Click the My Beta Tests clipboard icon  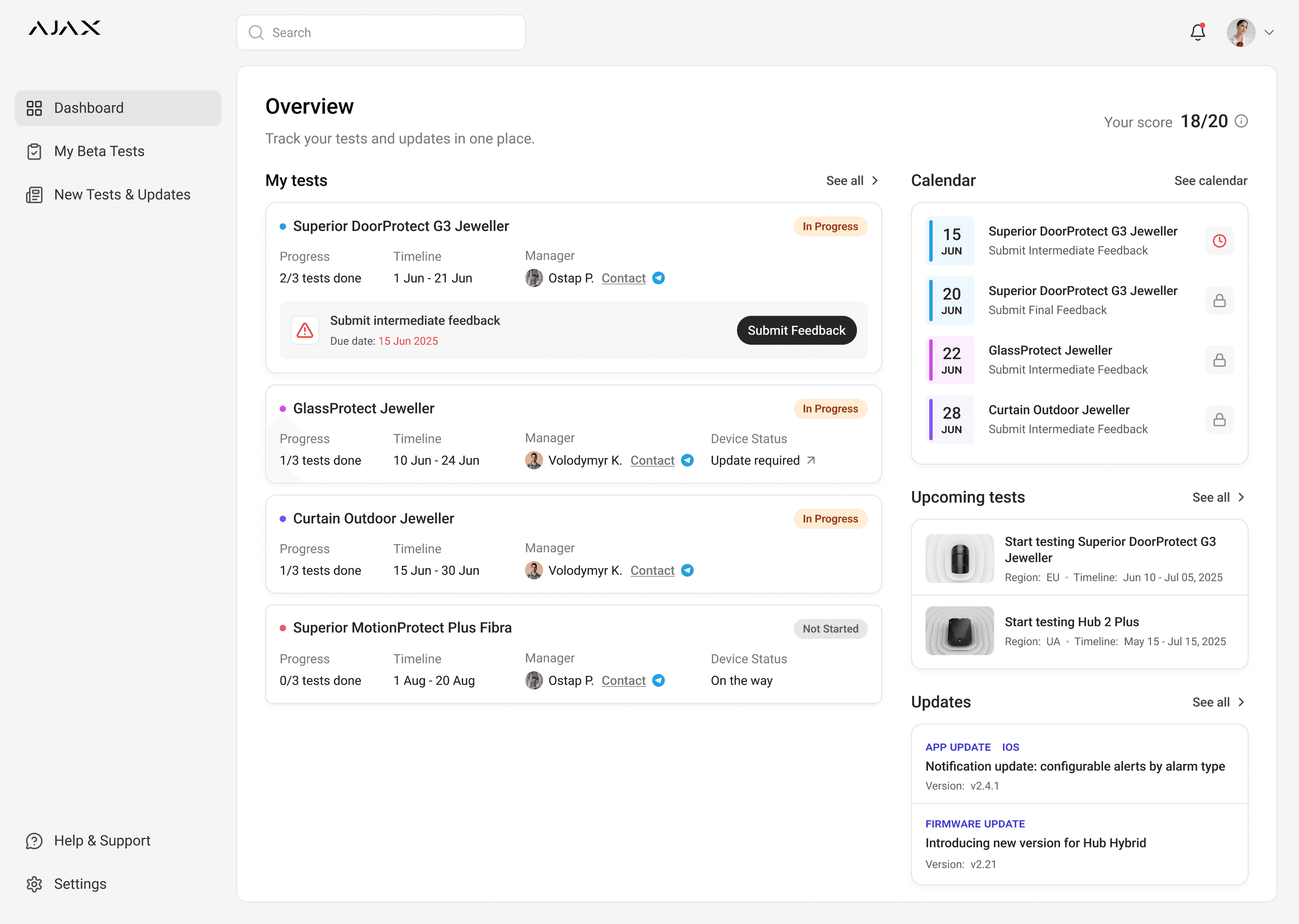[x=34, y=151]
